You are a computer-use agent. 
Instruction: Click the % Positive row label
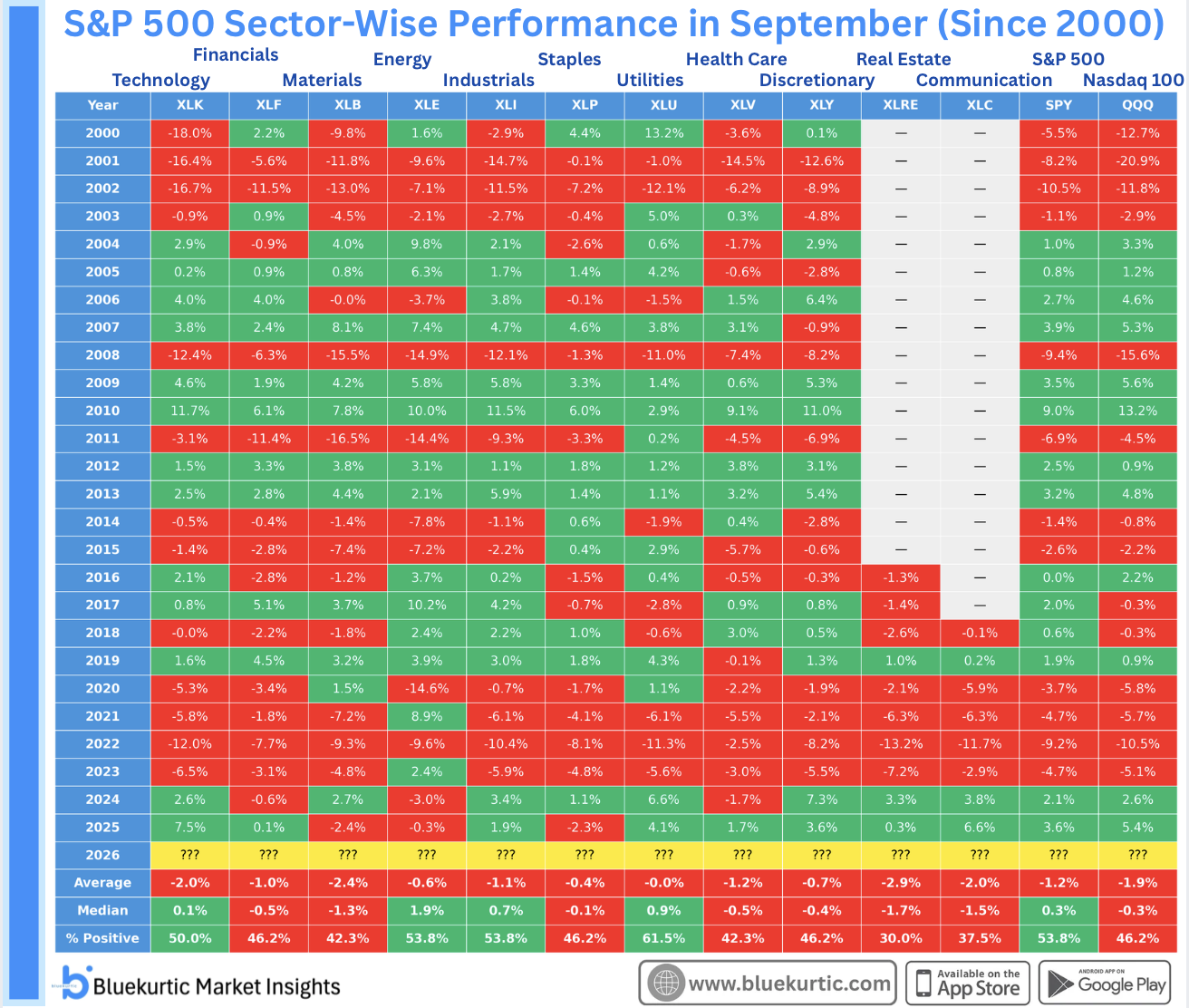102,938
